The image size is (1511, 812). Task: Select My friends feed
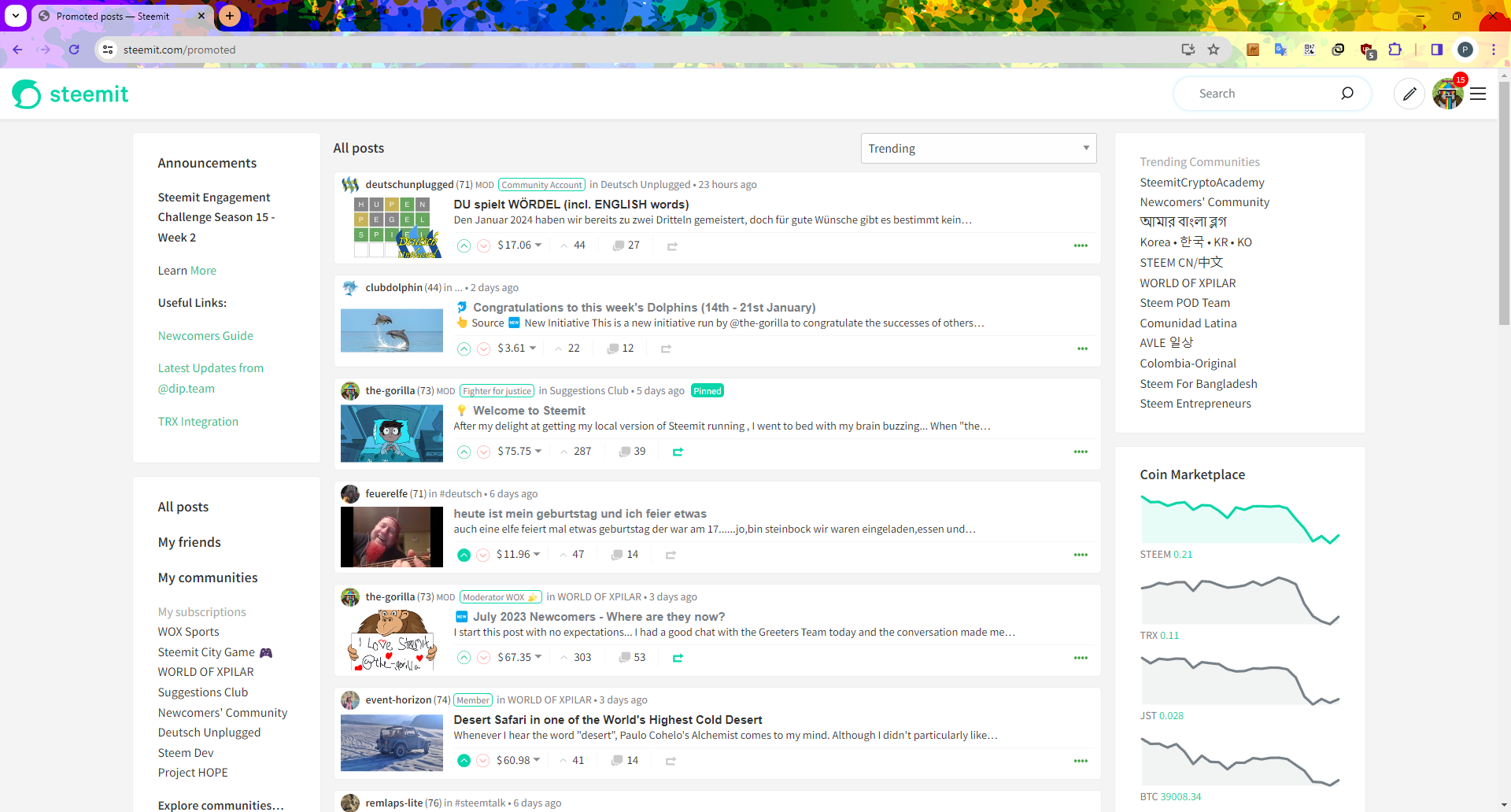tap(190, 543)
